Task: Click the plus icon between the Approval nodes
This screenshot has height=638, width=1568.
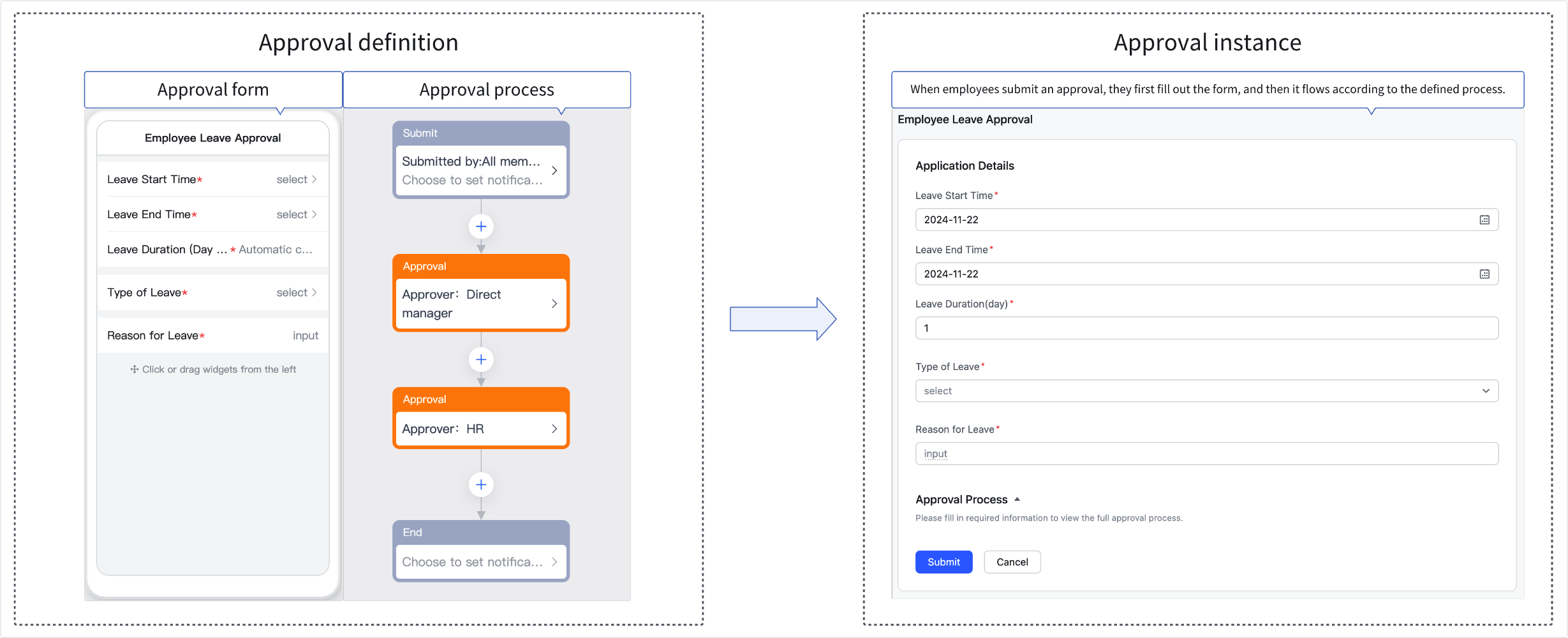Action: point(481,360)
